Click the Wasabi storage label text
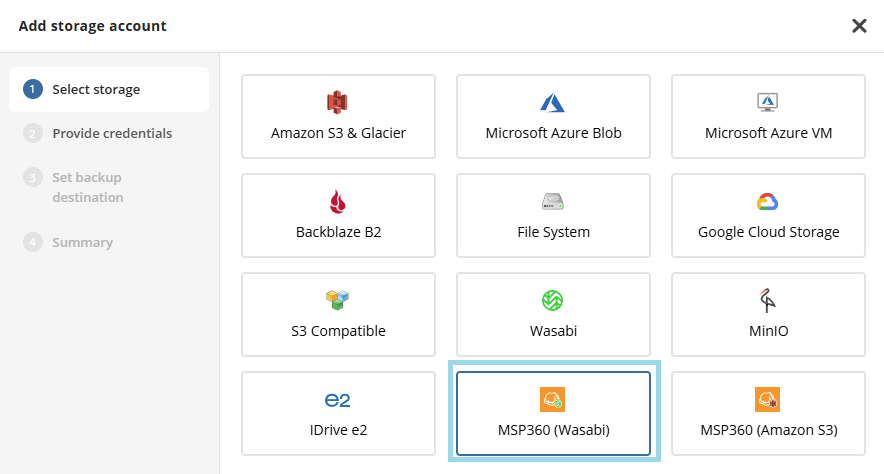 (x=553, y=331)
